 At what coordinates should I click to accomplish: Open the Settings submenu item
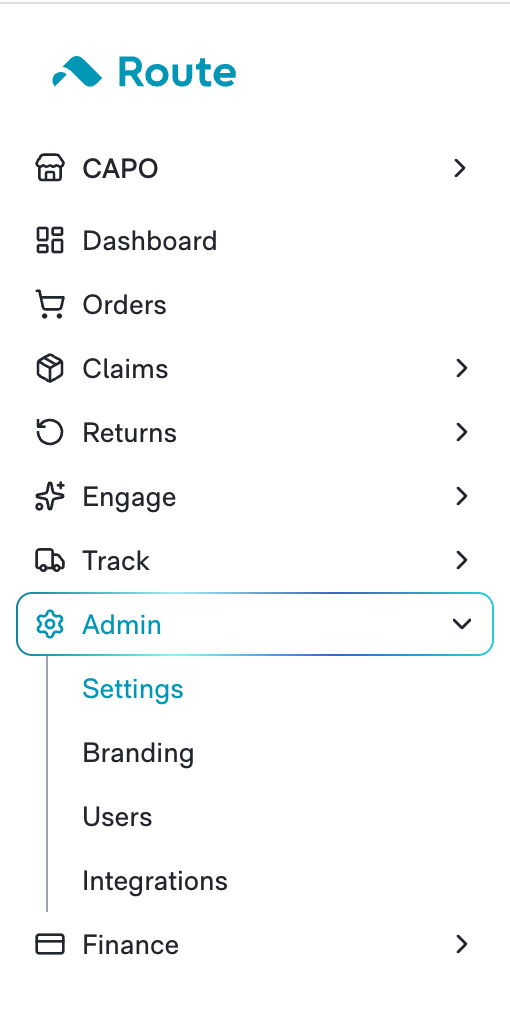click(133, 689)
